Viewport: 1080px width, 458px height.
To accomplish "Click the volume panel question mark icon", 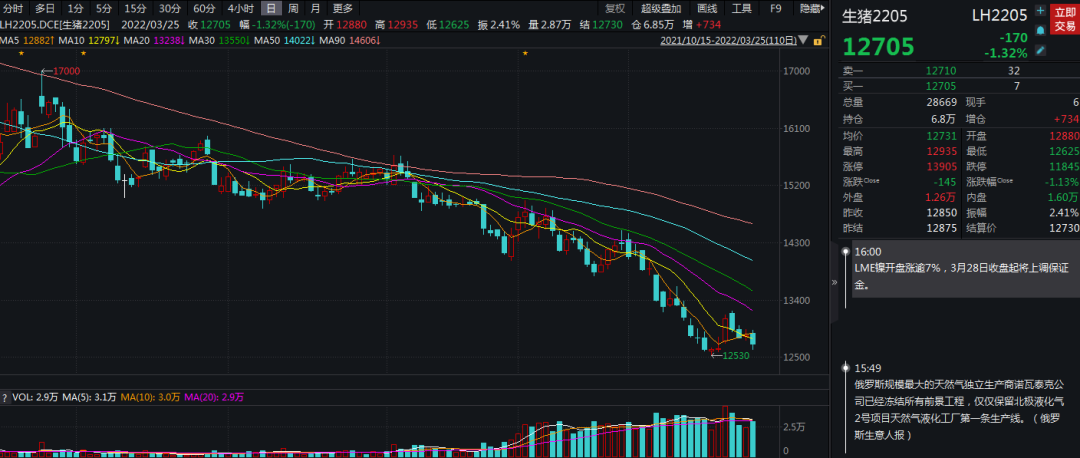I will pos(5,397).
